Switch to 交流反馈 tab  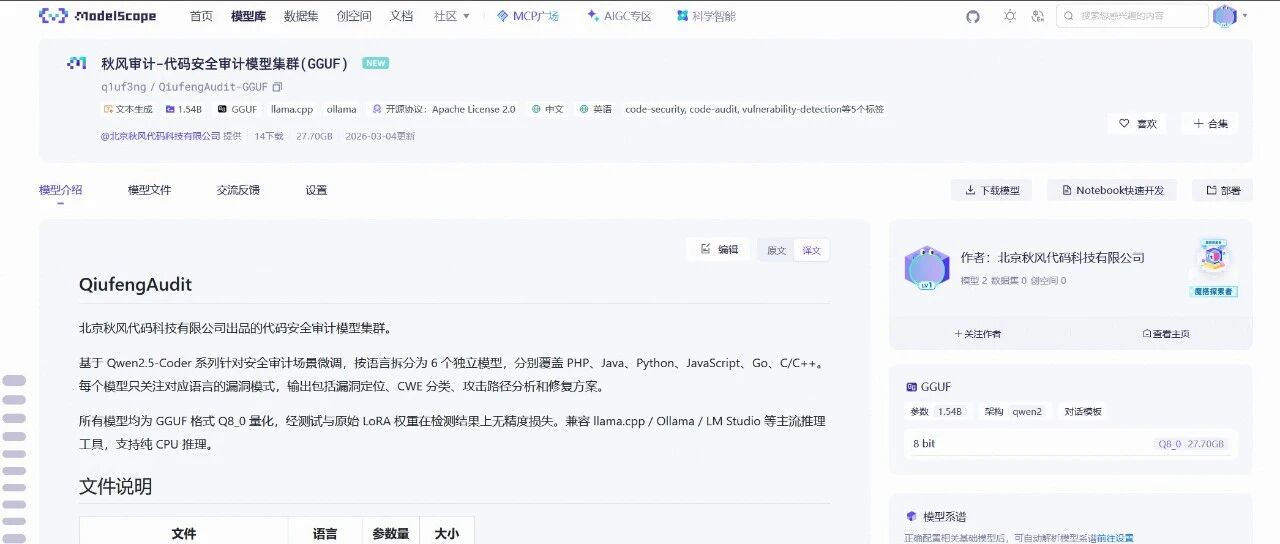(238, 190)
